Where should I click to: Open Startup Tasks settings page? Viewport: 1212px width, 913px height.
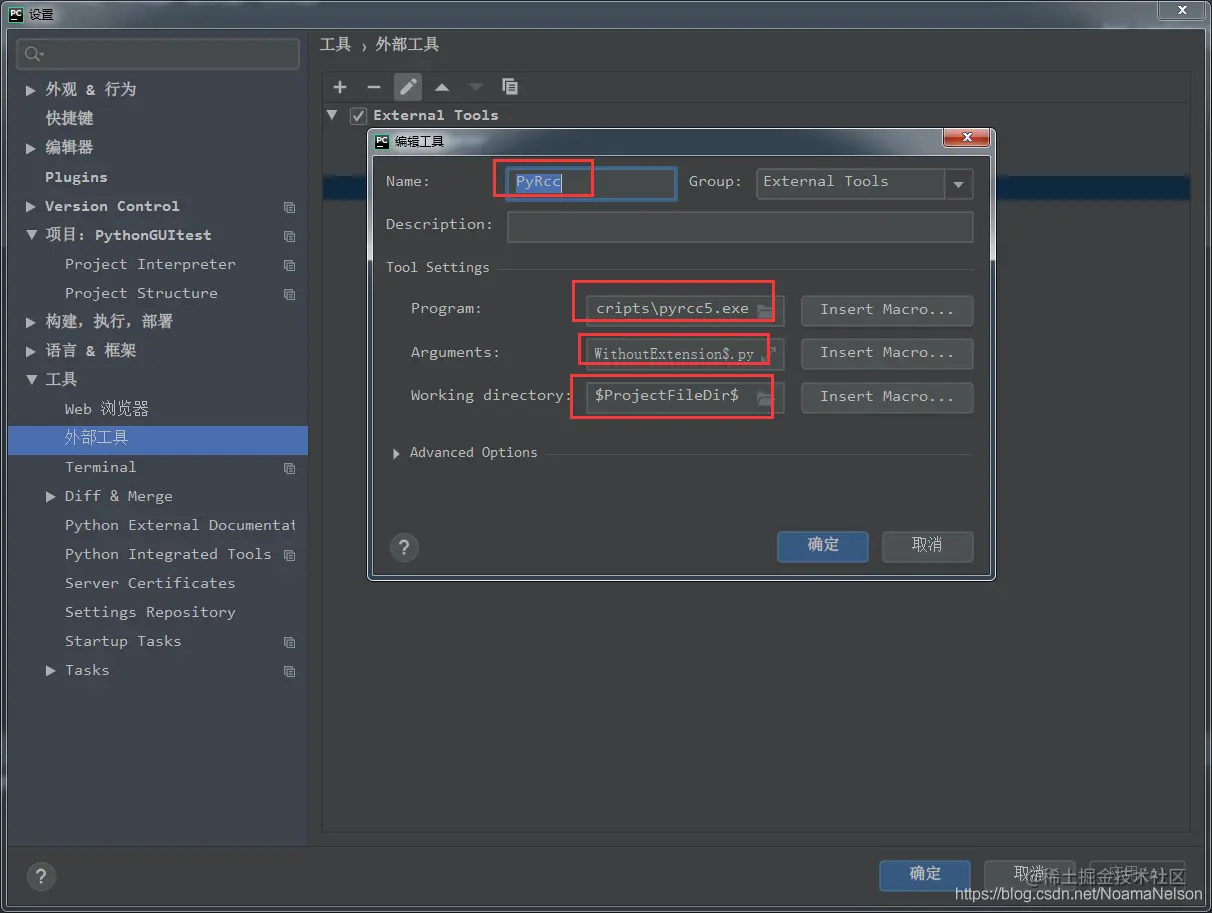pos(123,641)
